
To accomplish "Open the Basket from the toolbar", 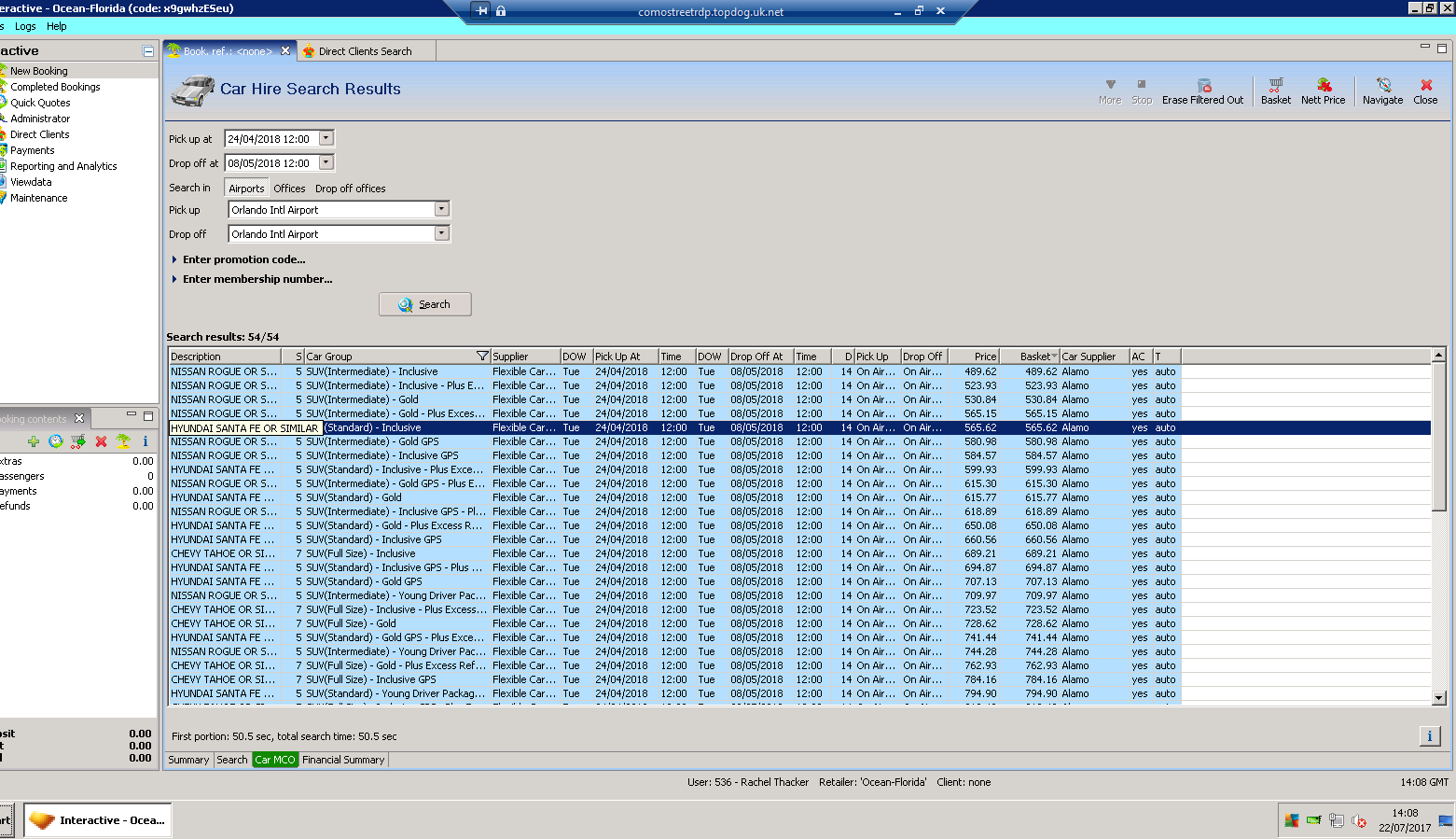I will pyautogui.click(x=1275, y=86).
